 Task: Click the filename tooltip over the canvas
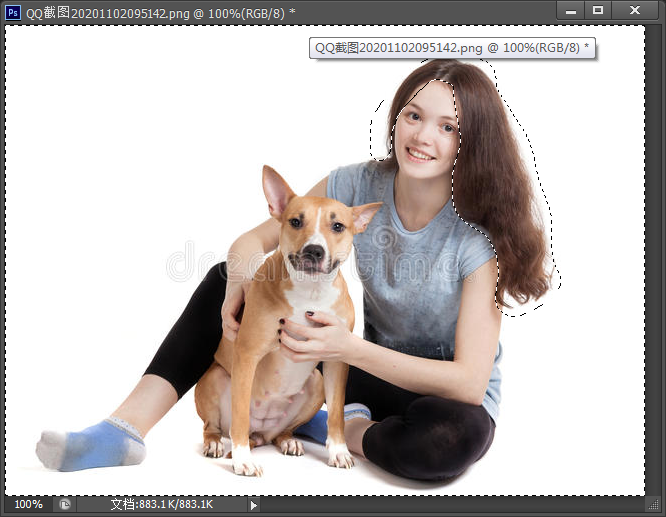click(452, 48)
